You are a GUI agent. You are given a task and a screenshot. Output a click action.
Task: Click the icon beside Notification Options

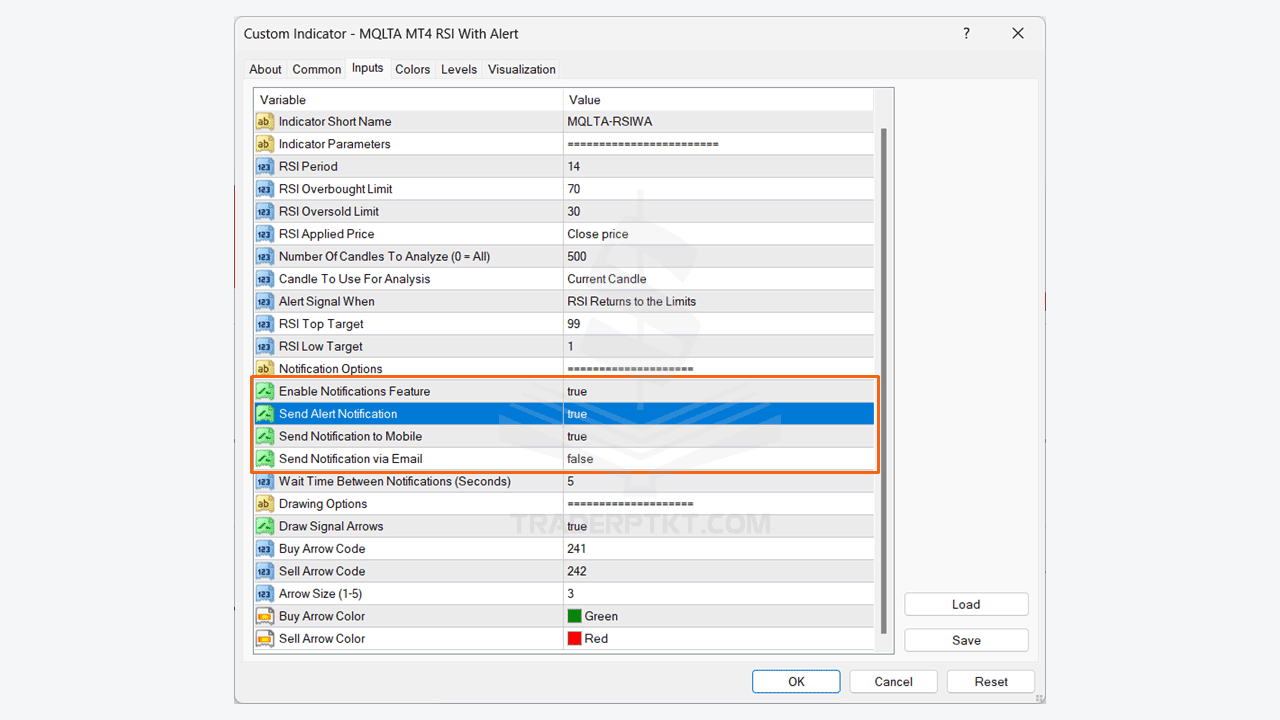point(265,369)
